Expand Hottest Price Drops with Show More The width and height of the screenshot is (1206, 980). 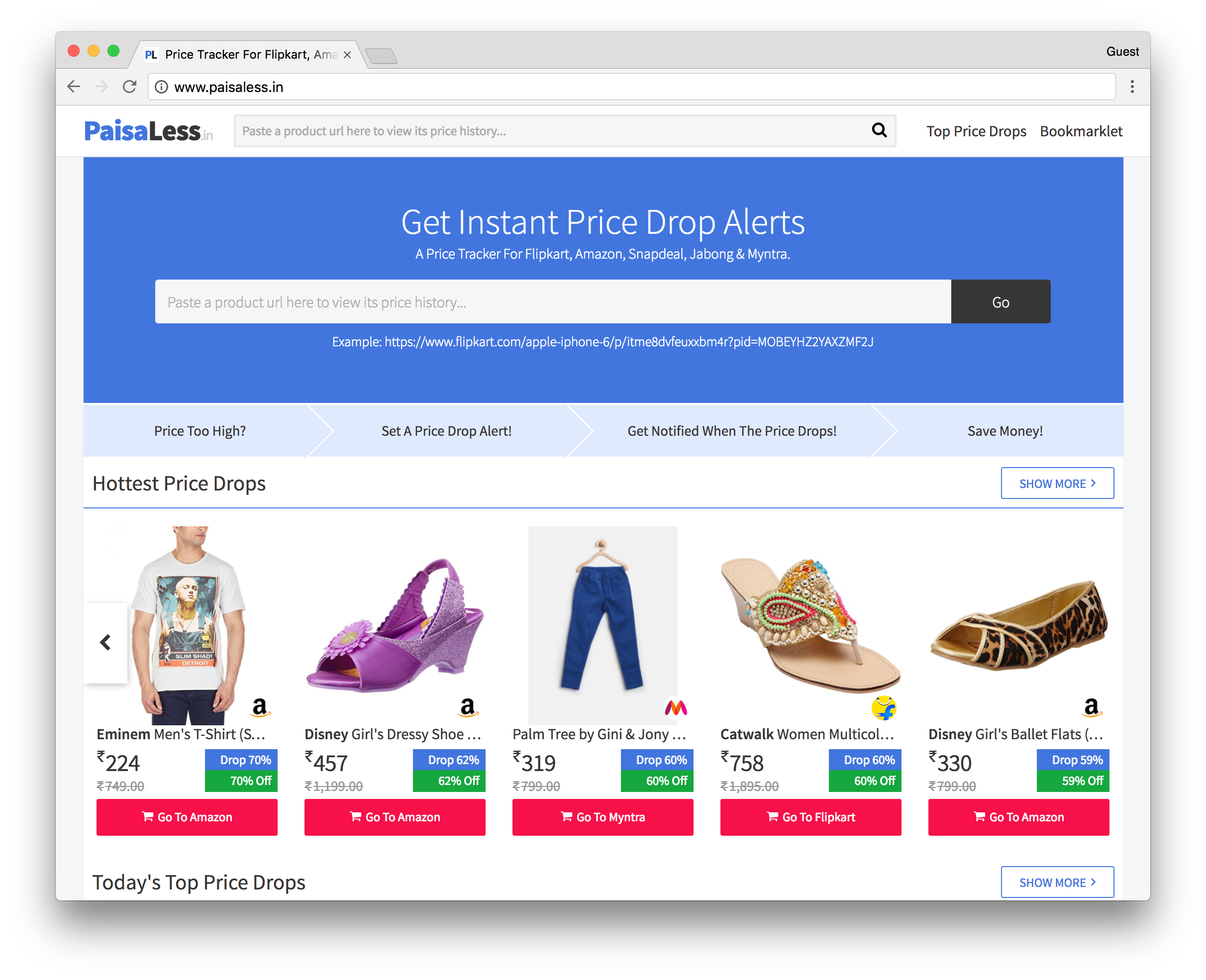tap(1057, 483)
